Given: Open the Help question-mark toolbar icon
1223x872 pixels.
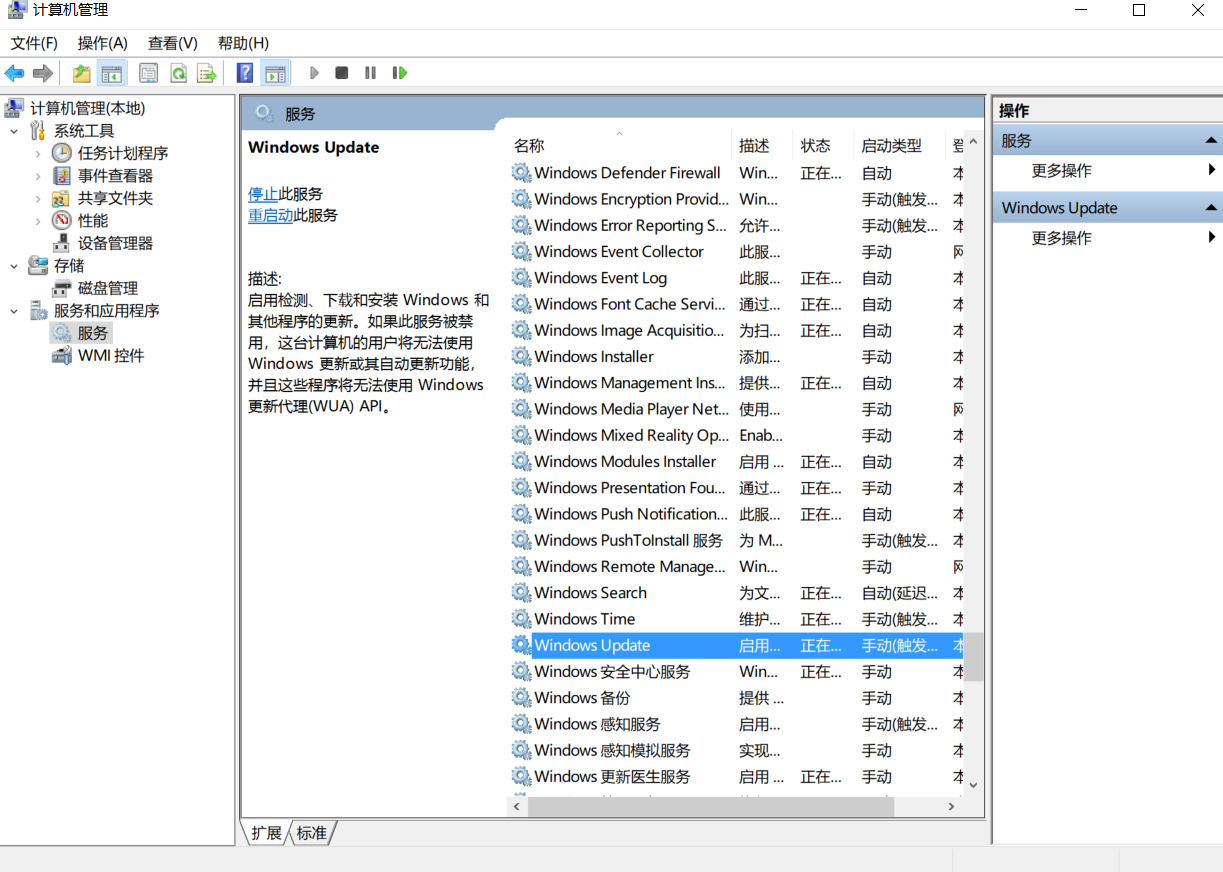Looking at the screenshot, I should (x=245, y=73).
